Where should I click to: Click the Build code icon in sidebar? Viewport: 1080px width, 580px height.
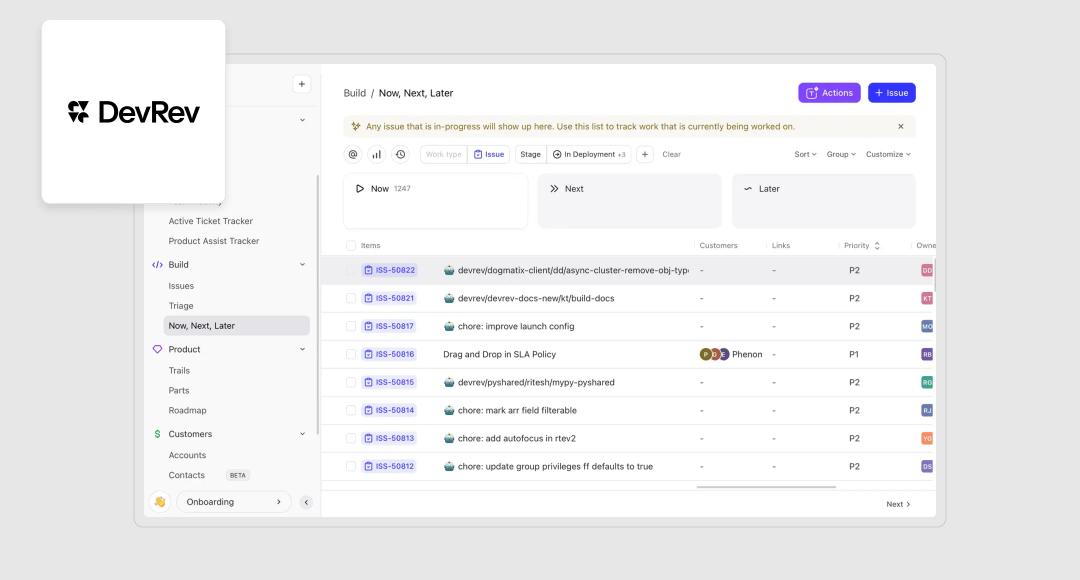pyautogui.click(x=158, y=265)
